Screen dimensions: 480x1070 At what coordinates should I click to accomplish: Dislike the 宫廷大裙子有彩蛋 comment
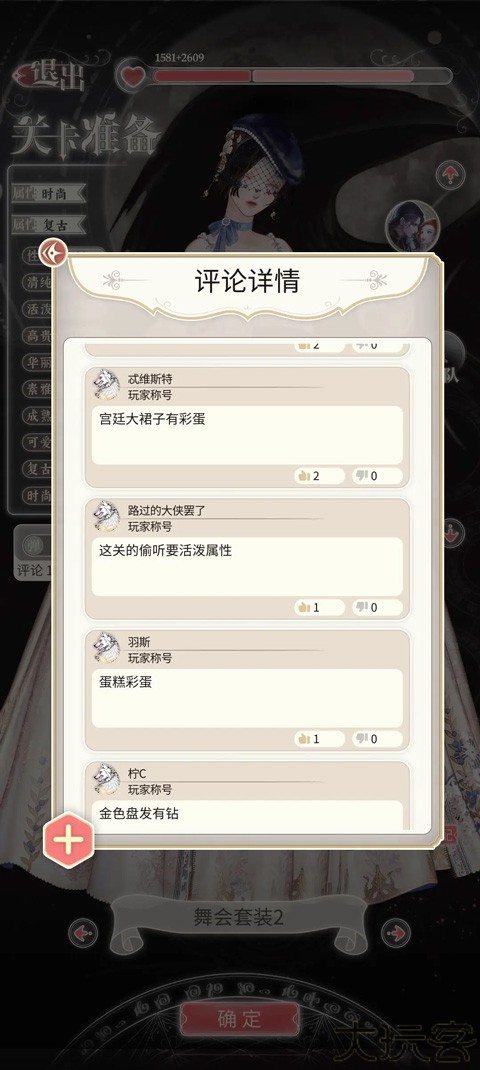tap(377, 476)
